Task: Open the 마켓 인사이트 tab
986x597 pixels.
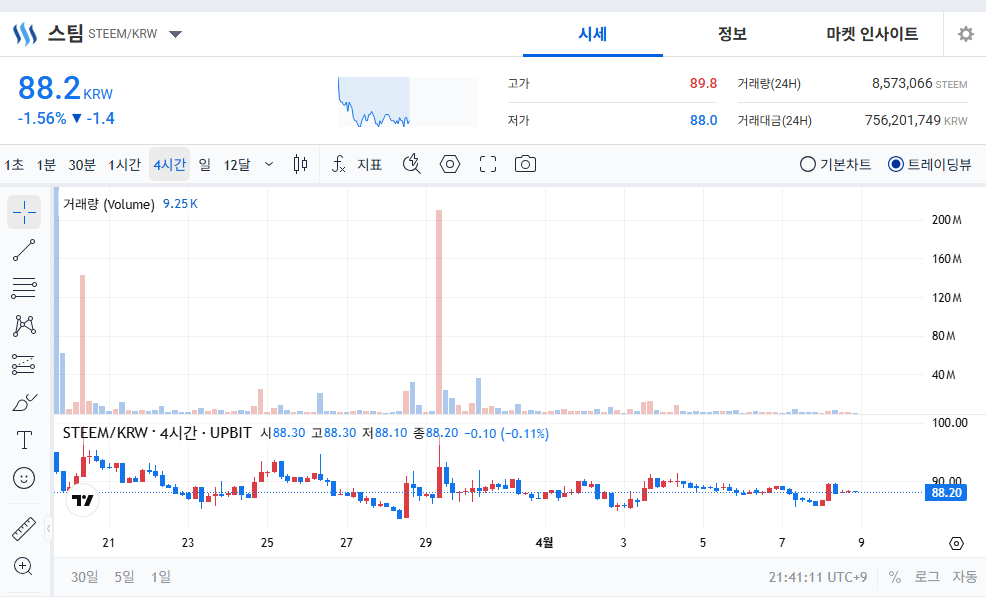Action: pyautogui.click(x=872, y=34)
